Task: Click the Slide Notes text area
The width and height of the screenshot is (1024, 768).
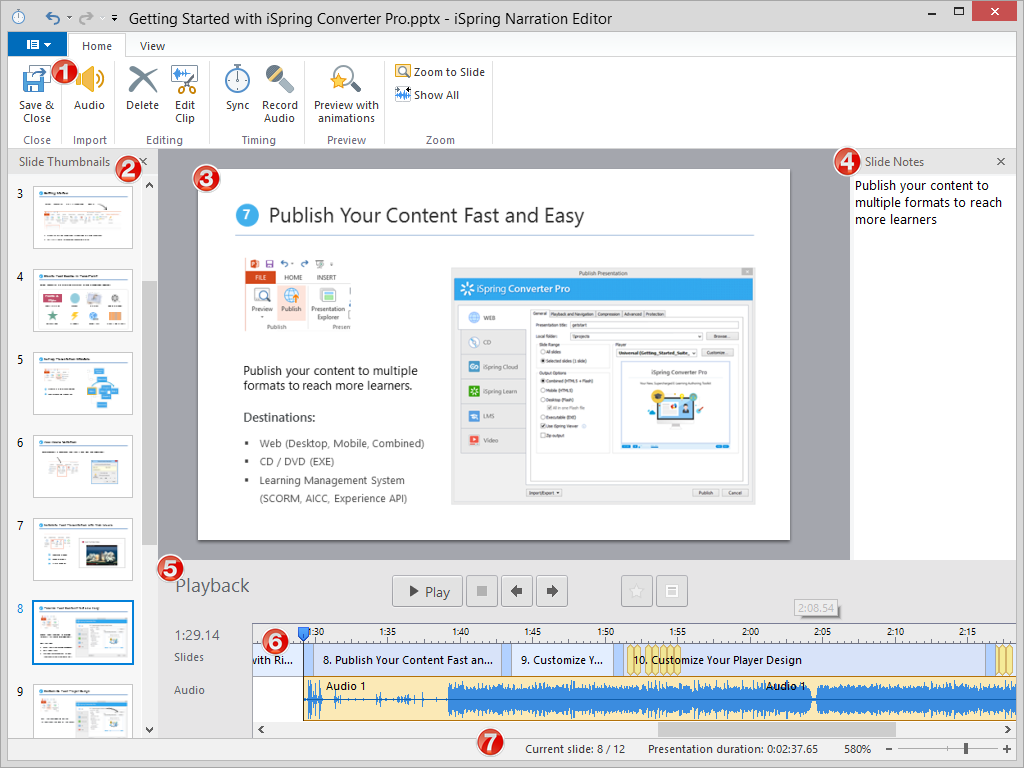Action: point(934,369)
